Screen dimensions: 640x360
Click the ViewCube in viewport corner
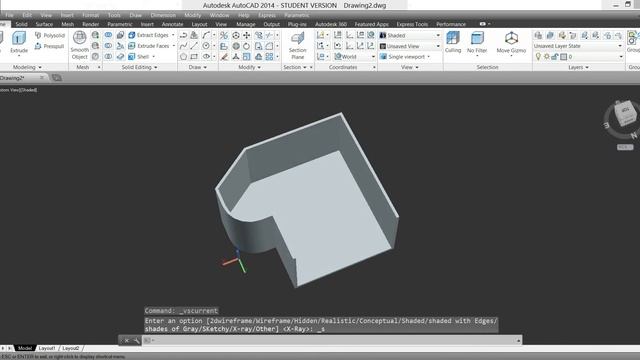[624, 114]
